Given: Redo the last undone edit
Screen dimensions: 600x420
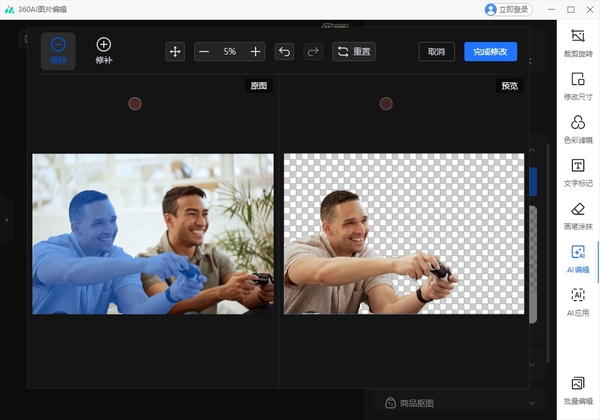Looking at the screenshot, I should click(x=312, y=51).
